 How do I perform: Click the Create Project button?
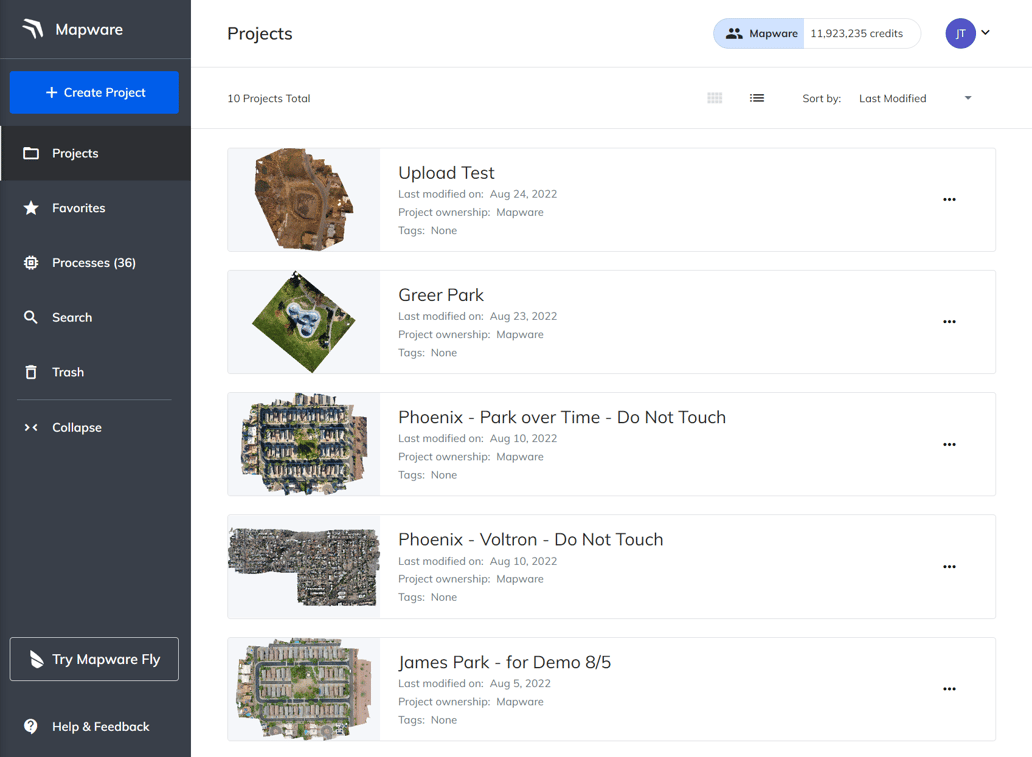pyautogui.click(x=93, y=92)
